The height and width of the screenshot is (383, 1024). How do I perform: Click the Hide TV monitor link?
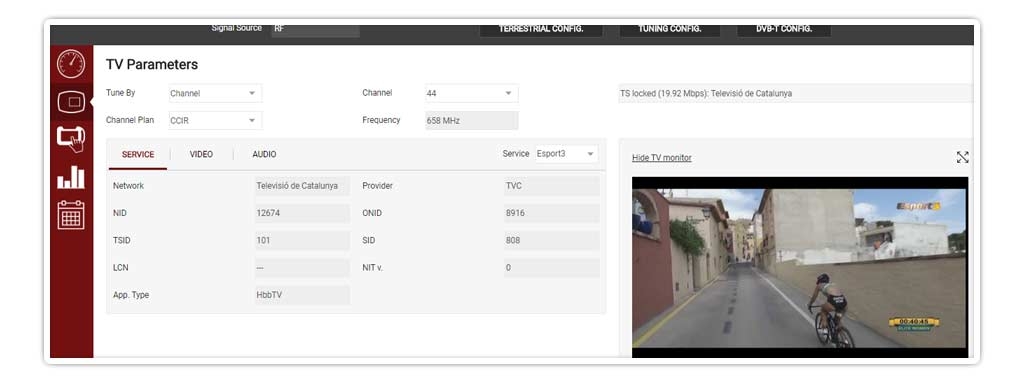662,158
